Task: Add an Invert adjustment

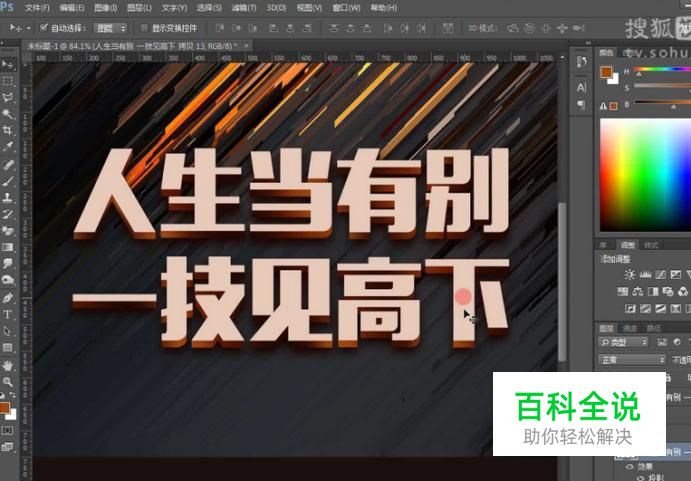Action: pyautogui.click(x=630, y=308)
